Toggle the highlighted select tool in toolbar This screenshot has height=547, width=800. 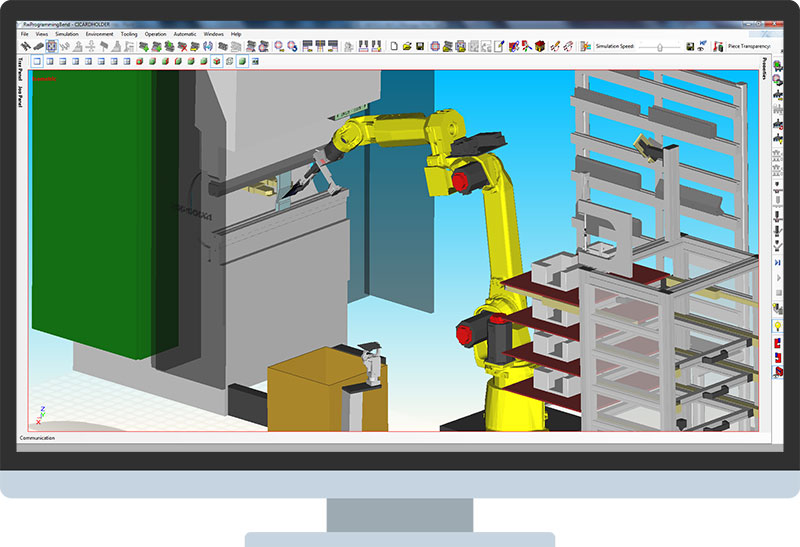click(x=52, y=46)
